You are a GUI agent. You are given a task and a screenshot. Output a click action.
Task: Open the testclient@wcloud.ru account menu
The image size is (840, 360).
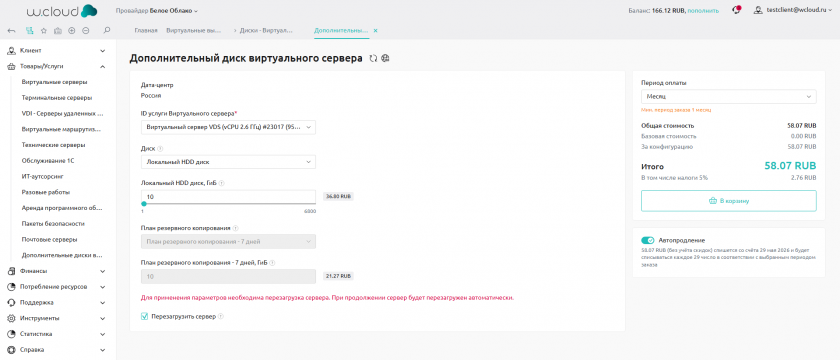tap(799, 10)
